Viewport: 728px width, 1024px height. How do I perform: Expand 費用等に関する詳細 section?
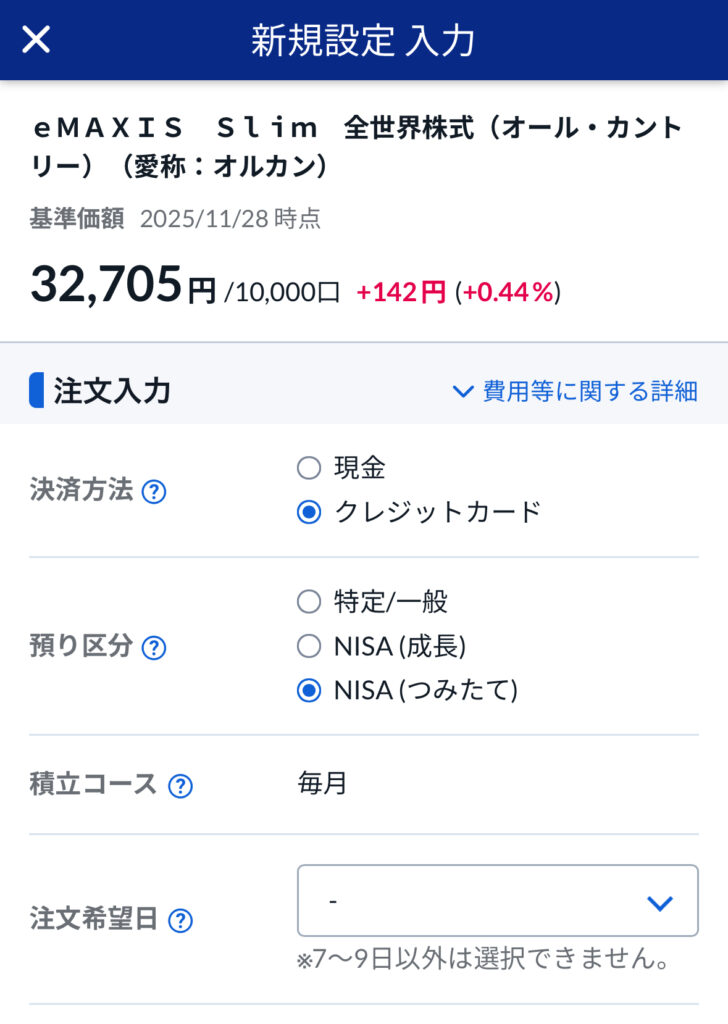tap(575, 391)
